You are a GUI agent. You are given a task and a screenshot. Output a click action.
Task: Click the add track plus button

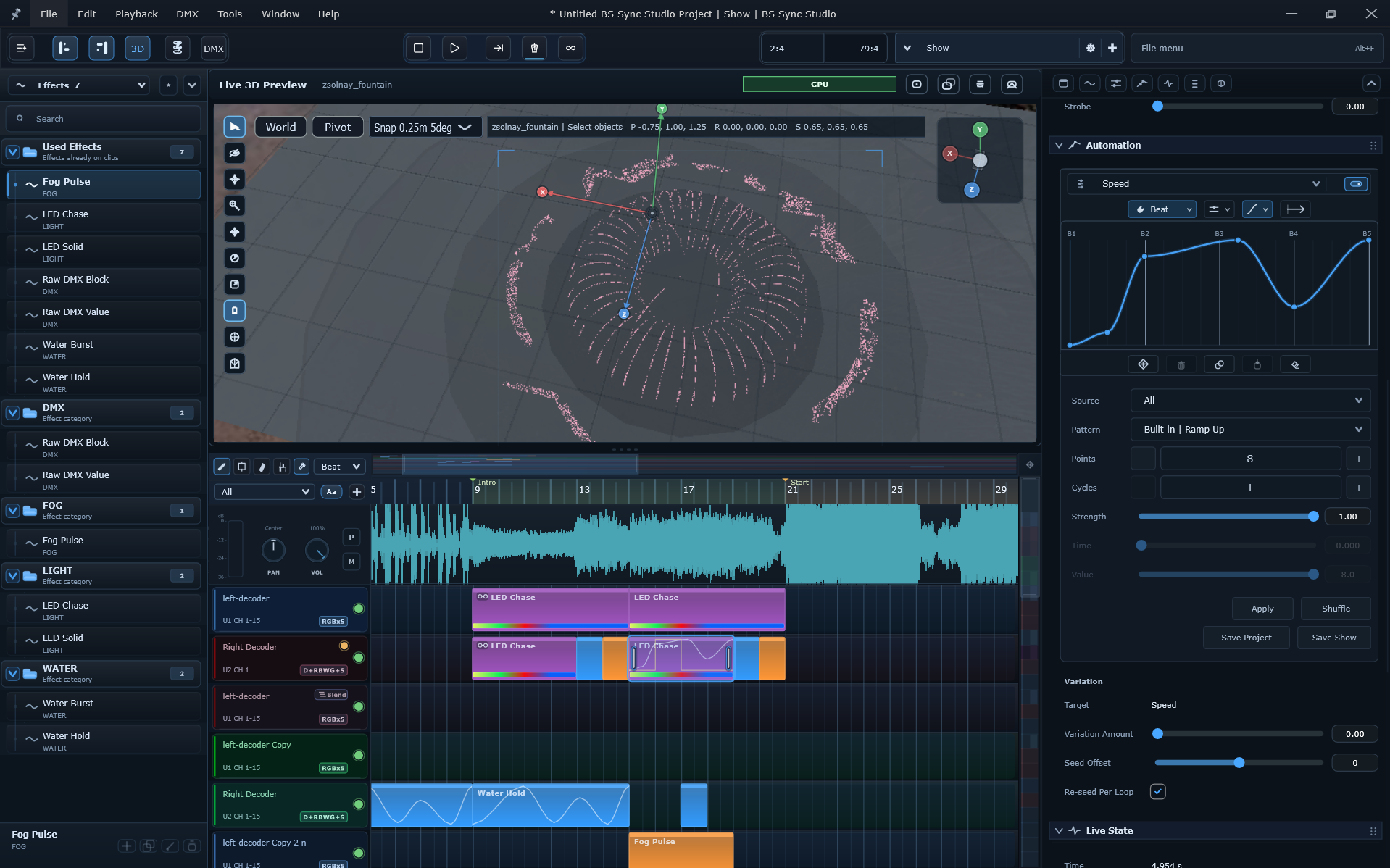357,492
